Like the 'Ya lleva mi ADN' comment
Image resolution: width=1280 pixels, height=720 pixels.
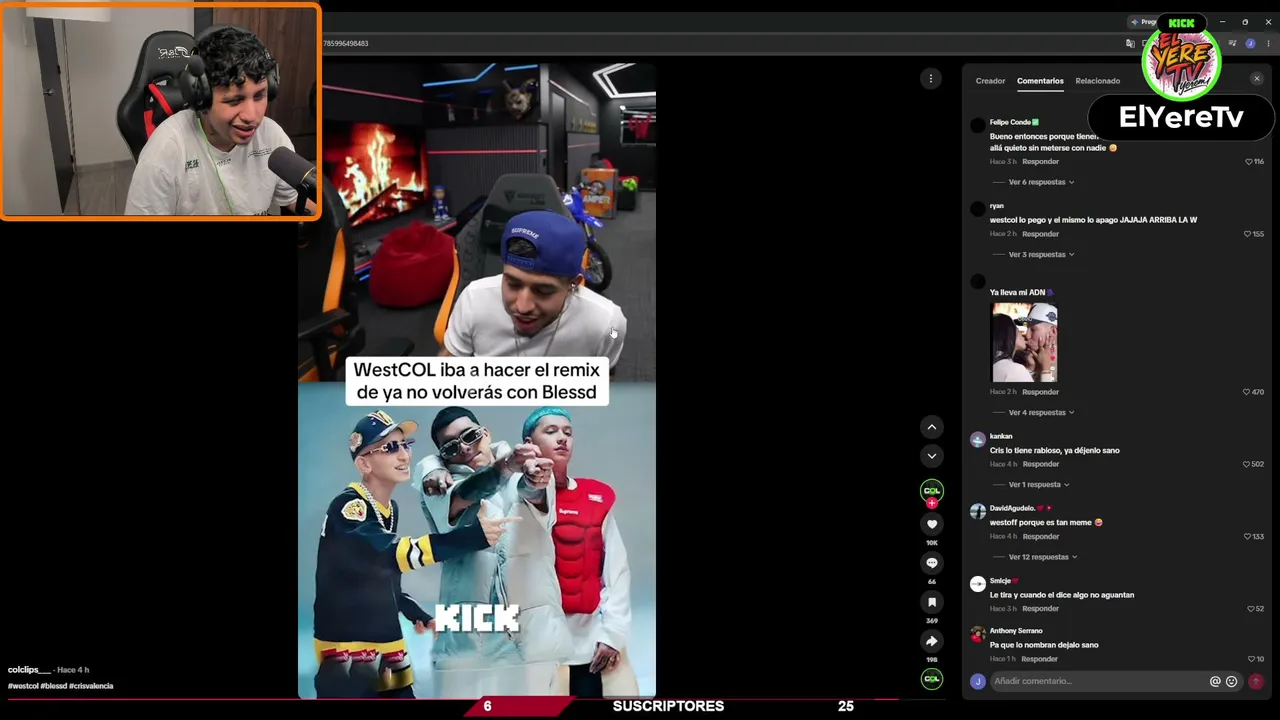(x=1248, y=392)
